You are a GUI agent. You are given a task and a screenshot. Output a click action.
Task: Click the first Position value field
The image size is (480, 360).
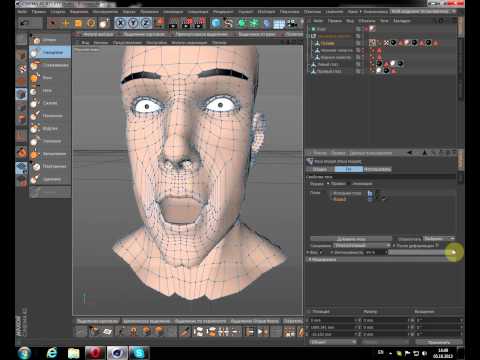332,320
